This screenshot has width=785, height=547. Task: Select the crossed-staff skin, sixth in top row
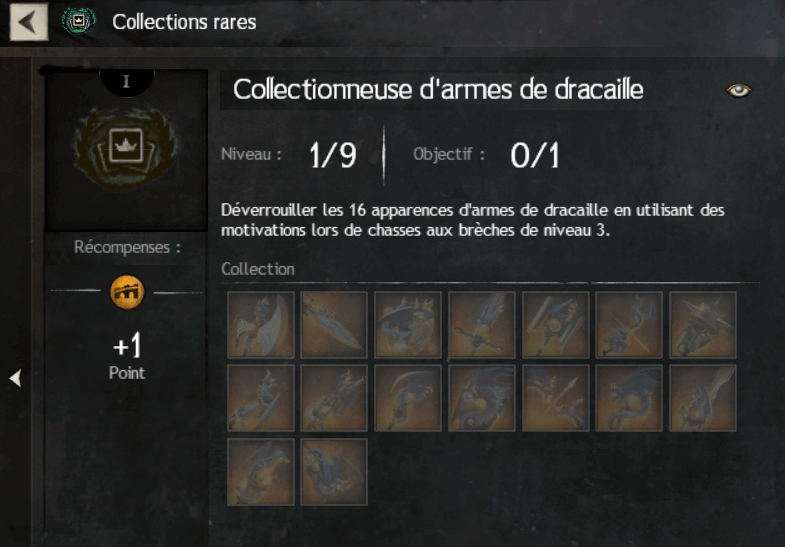click(629, 325)
